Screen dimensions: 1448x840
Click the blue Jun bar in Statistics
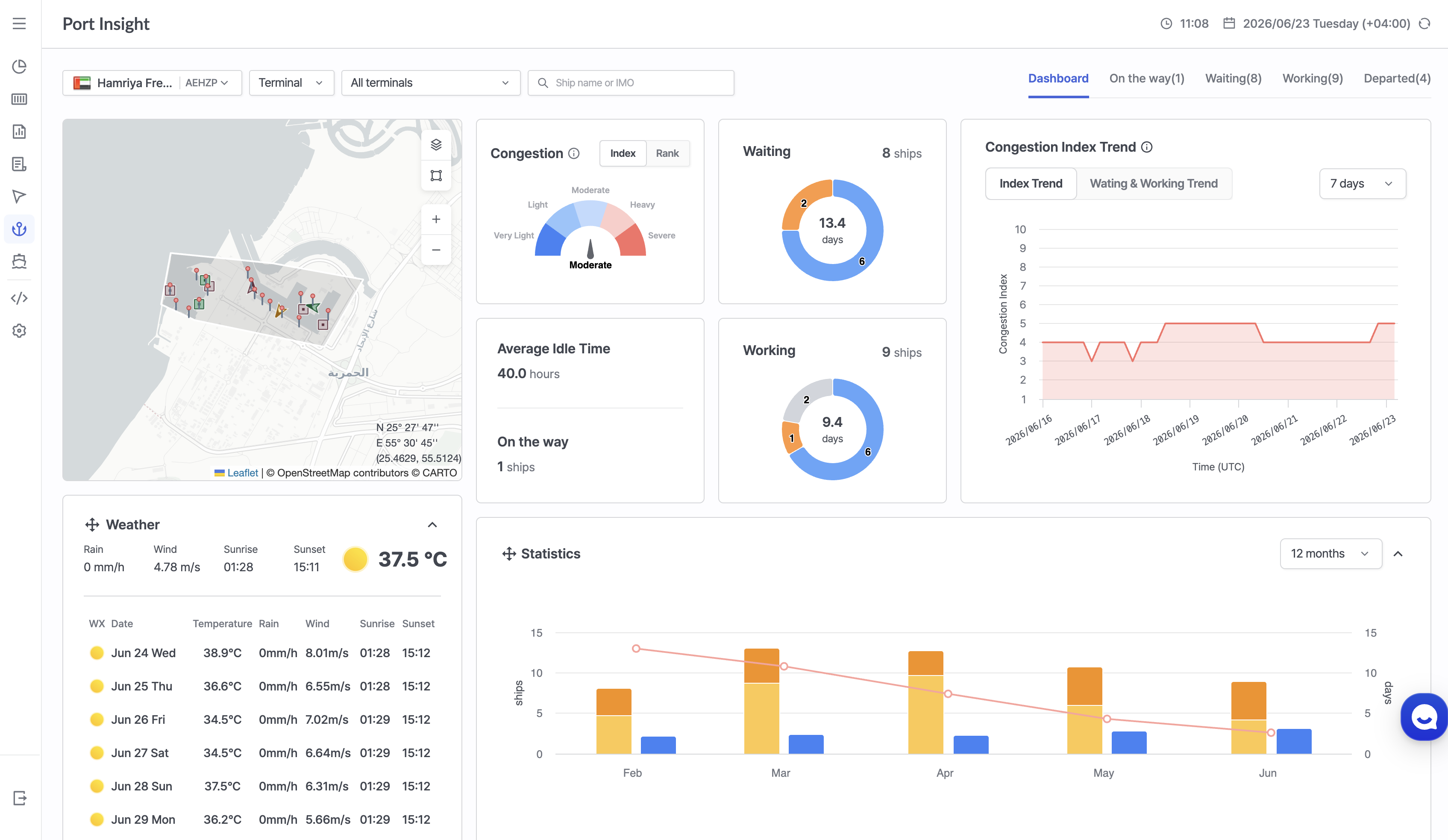tap(1294, 742)
